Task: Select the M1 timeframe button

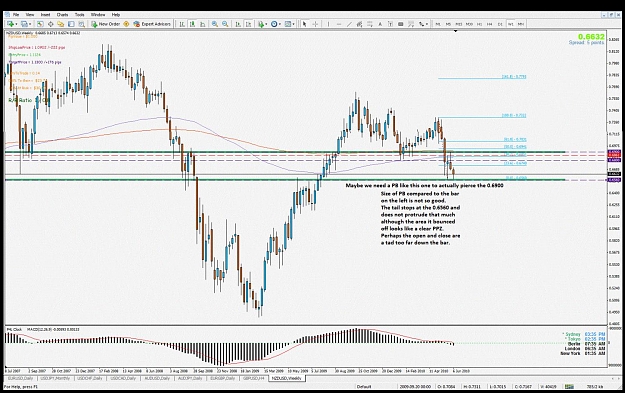Action: (x=438, y=24)
